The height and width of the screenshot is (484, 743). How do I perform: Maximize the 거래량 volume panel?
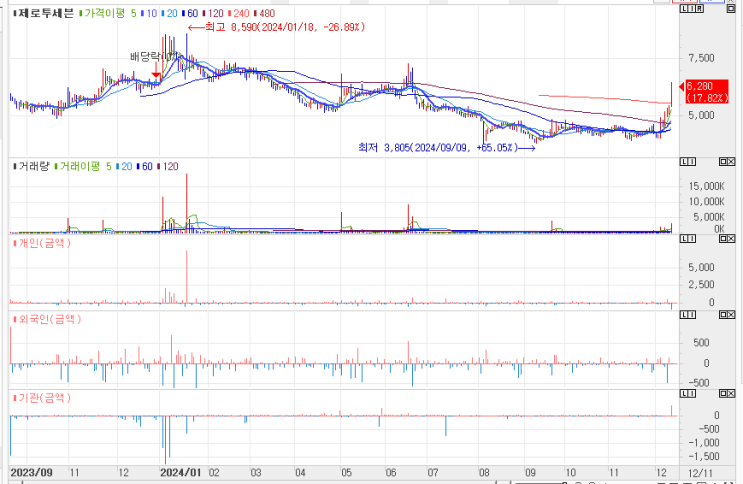[723, 162]
